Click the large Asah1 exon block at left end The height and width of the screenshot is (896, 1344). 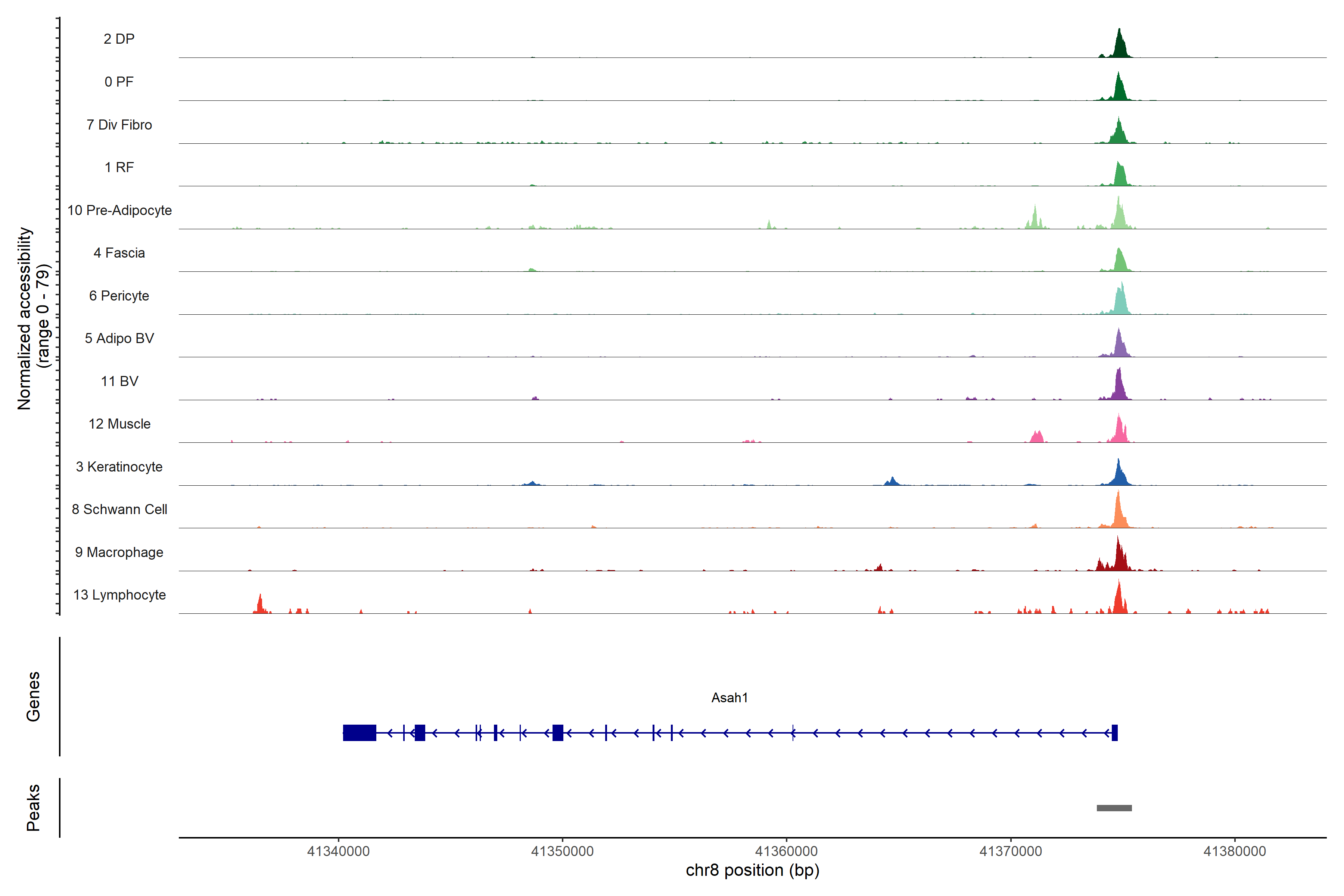pos(360,732)
